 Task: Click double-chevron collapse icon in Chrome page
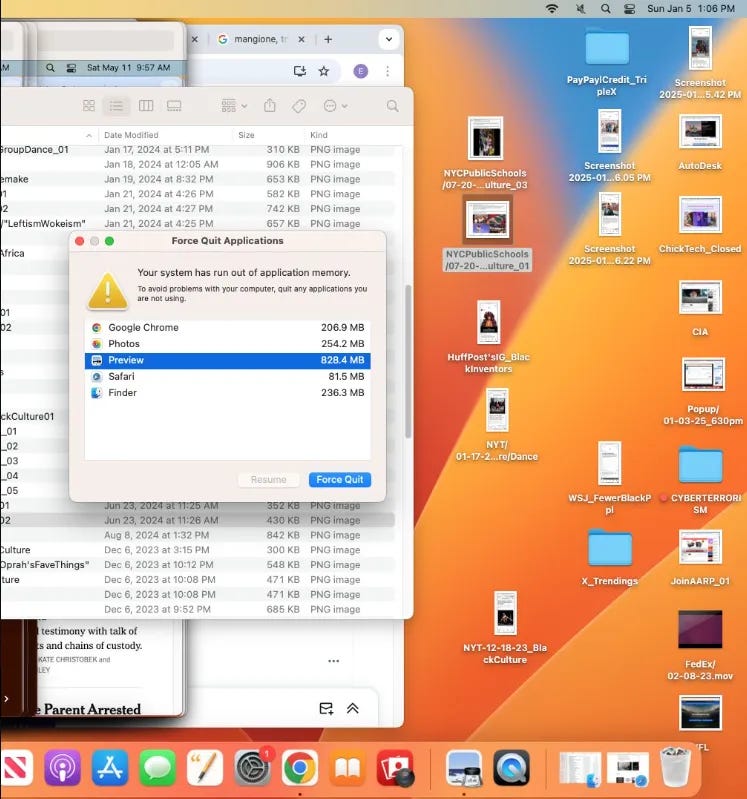tap(353, 708)
